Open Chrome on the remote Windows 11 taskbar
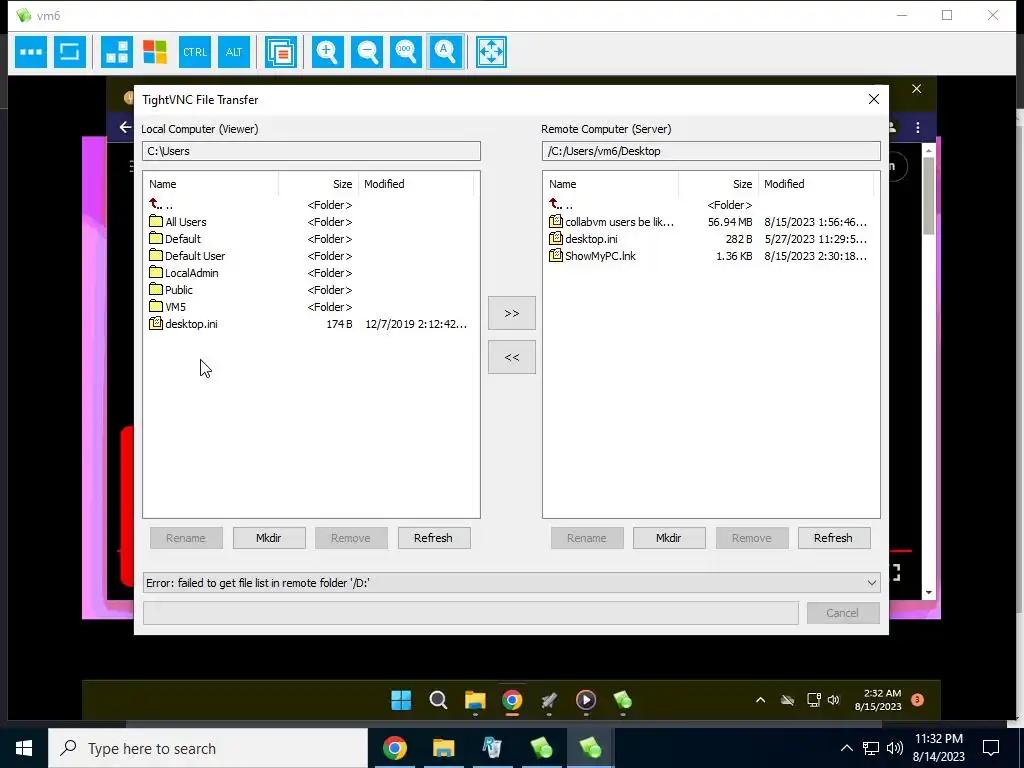The width and height of the screenshot is (1024, 768). coord(512,700)
